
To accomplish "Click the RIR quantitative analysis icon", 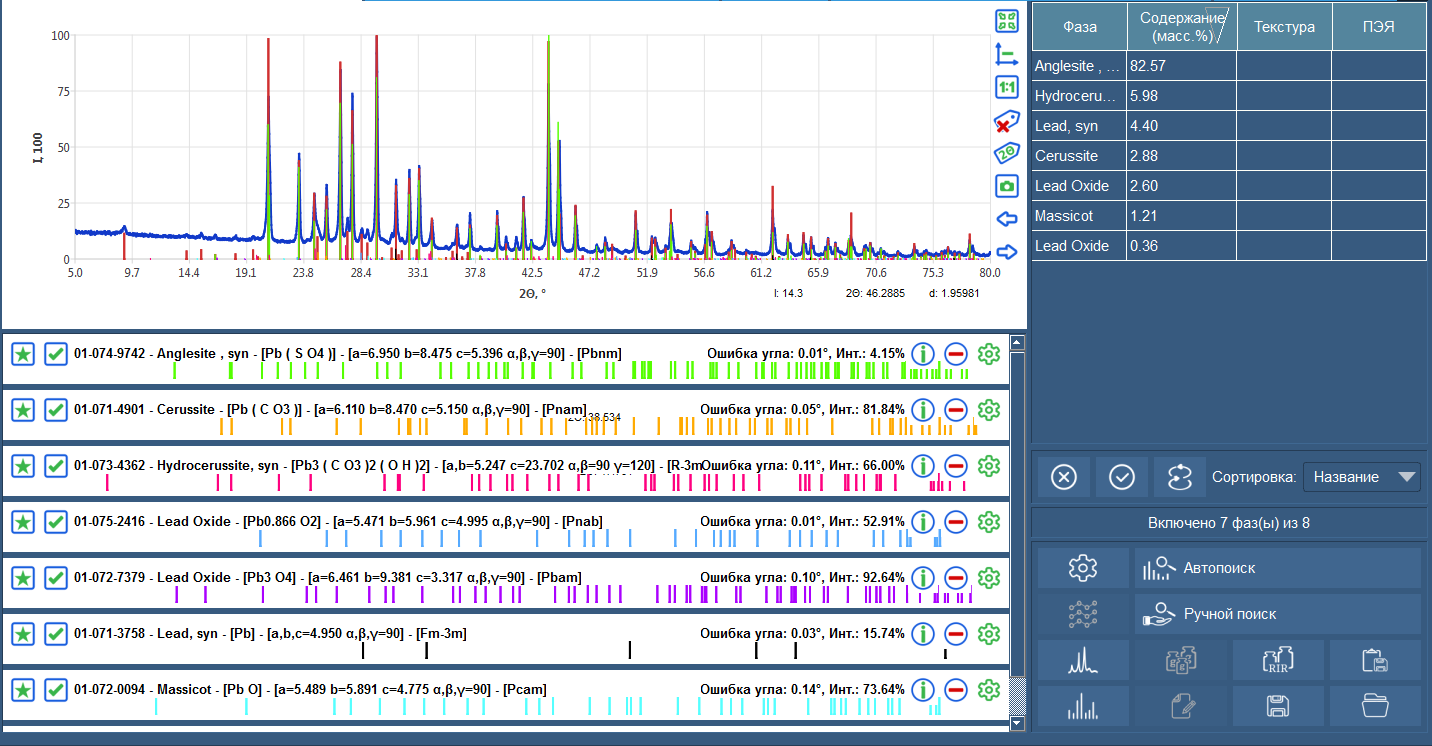I will (1278, 660).
